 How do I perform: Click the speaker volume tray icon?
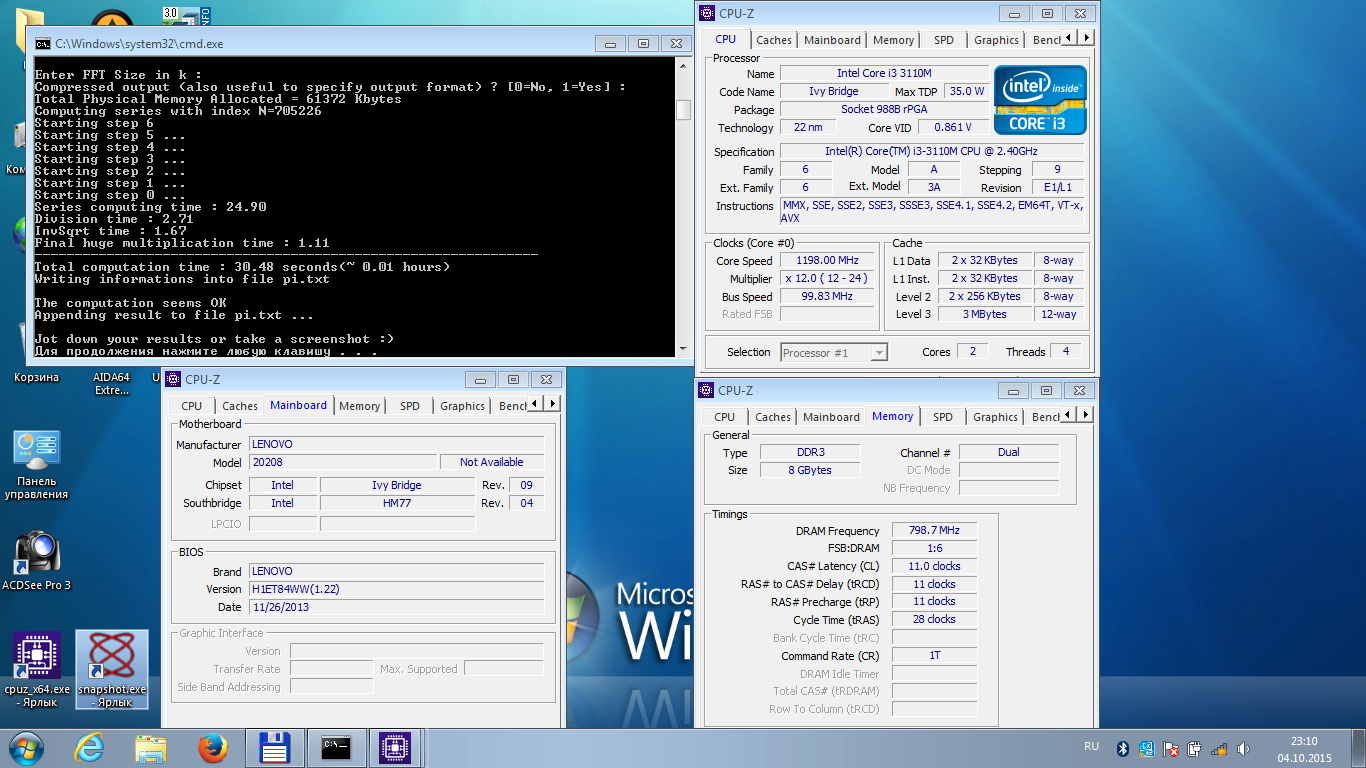tap(1243, 748)
